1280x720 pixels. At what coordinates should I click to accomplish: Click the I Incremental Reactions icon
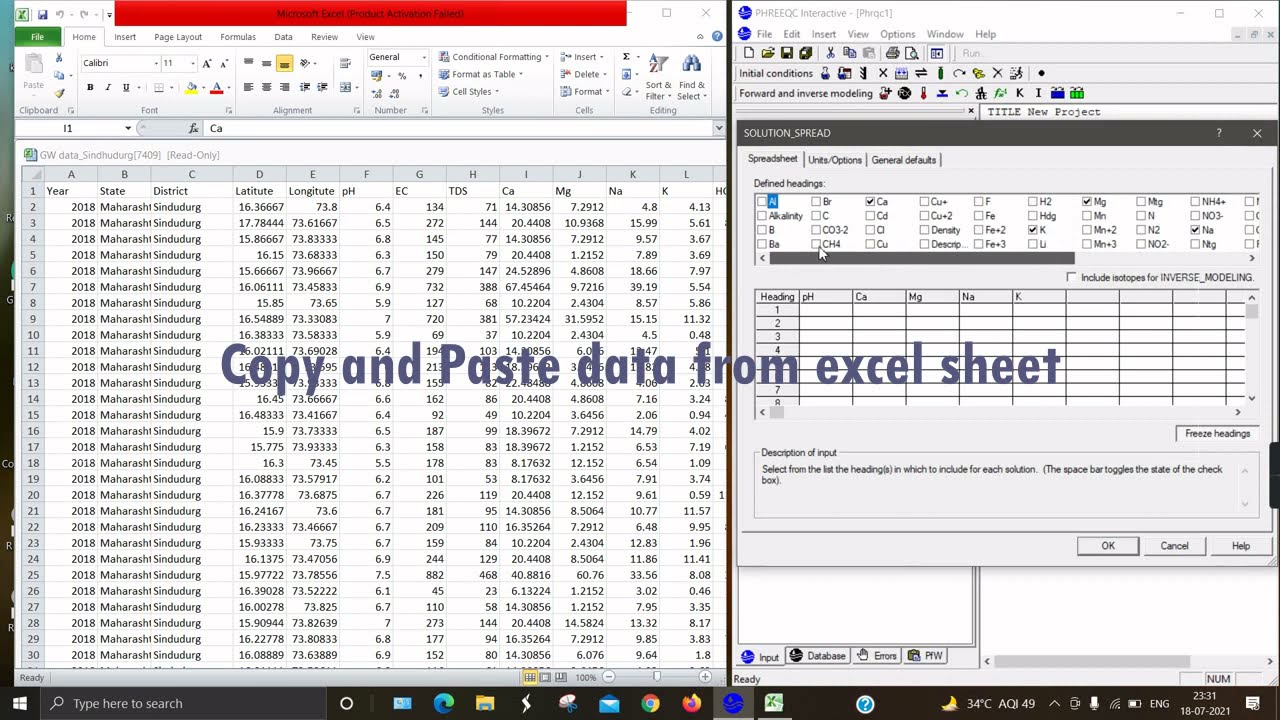1038,93
